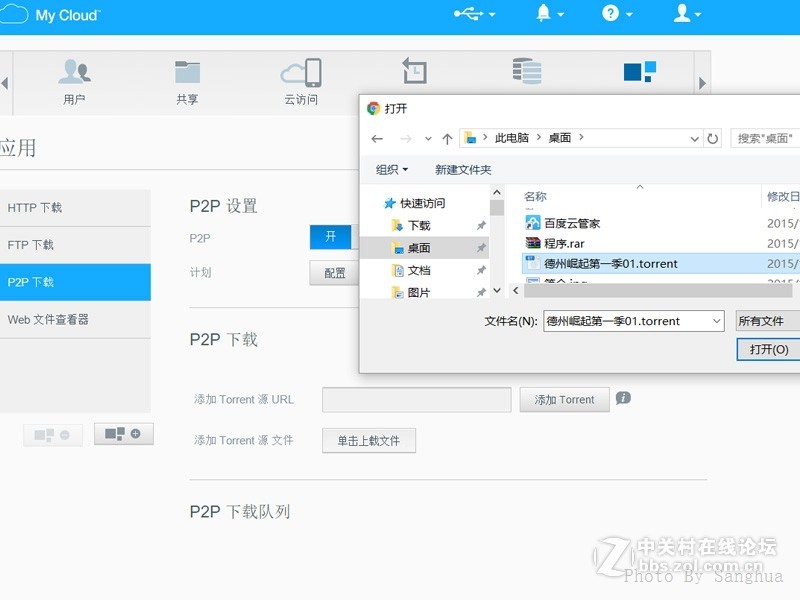Open the 组织 dropdown menu
Viewport: 800px width, 600px height.
pyautogui.click(x=390, y=169)
